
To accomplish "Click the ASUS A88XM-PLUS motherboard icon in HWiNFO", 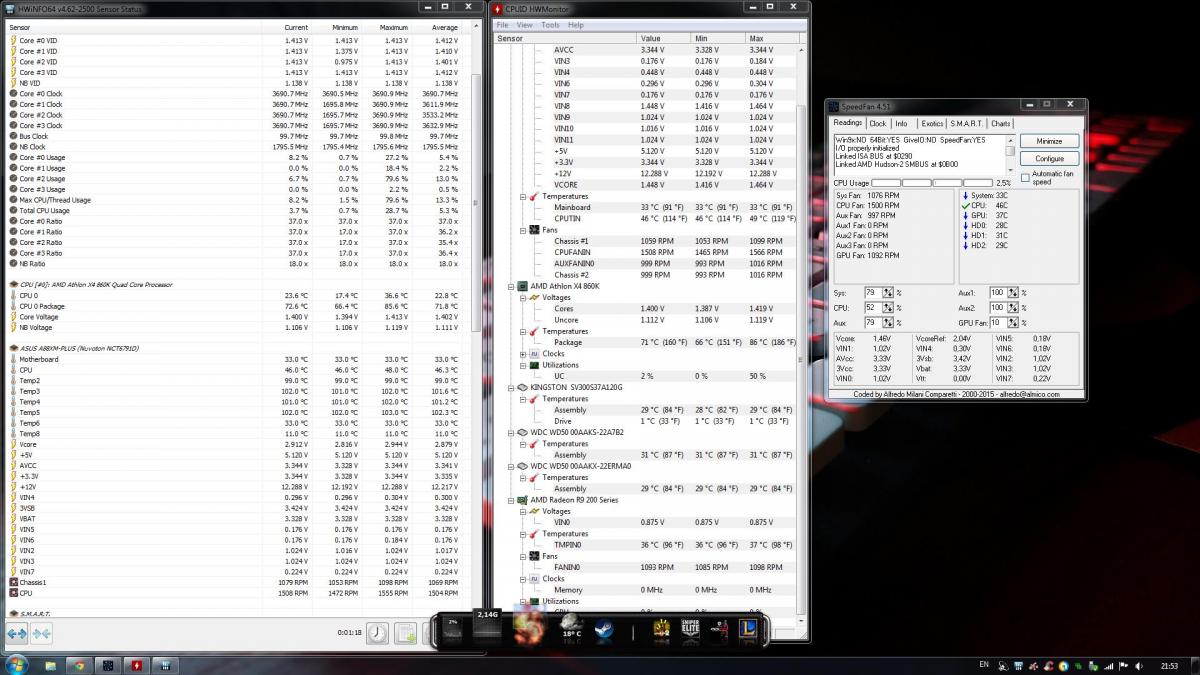I will click(x=13, y=348).
